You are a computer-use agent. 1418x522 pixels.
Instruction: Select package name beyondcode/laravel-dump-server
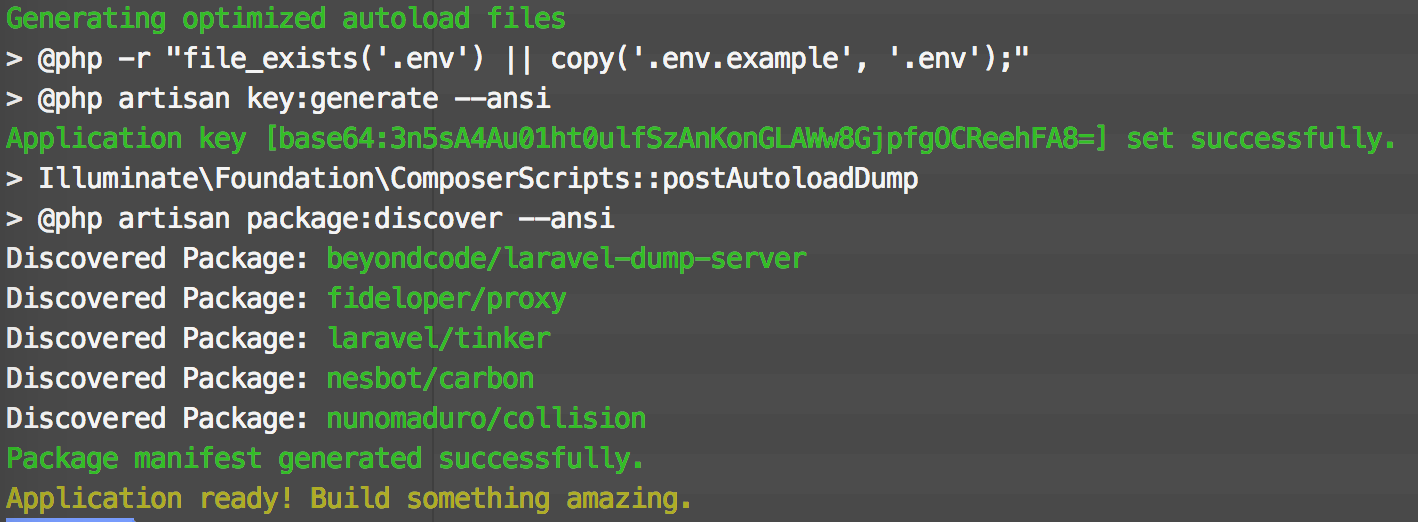566,259
